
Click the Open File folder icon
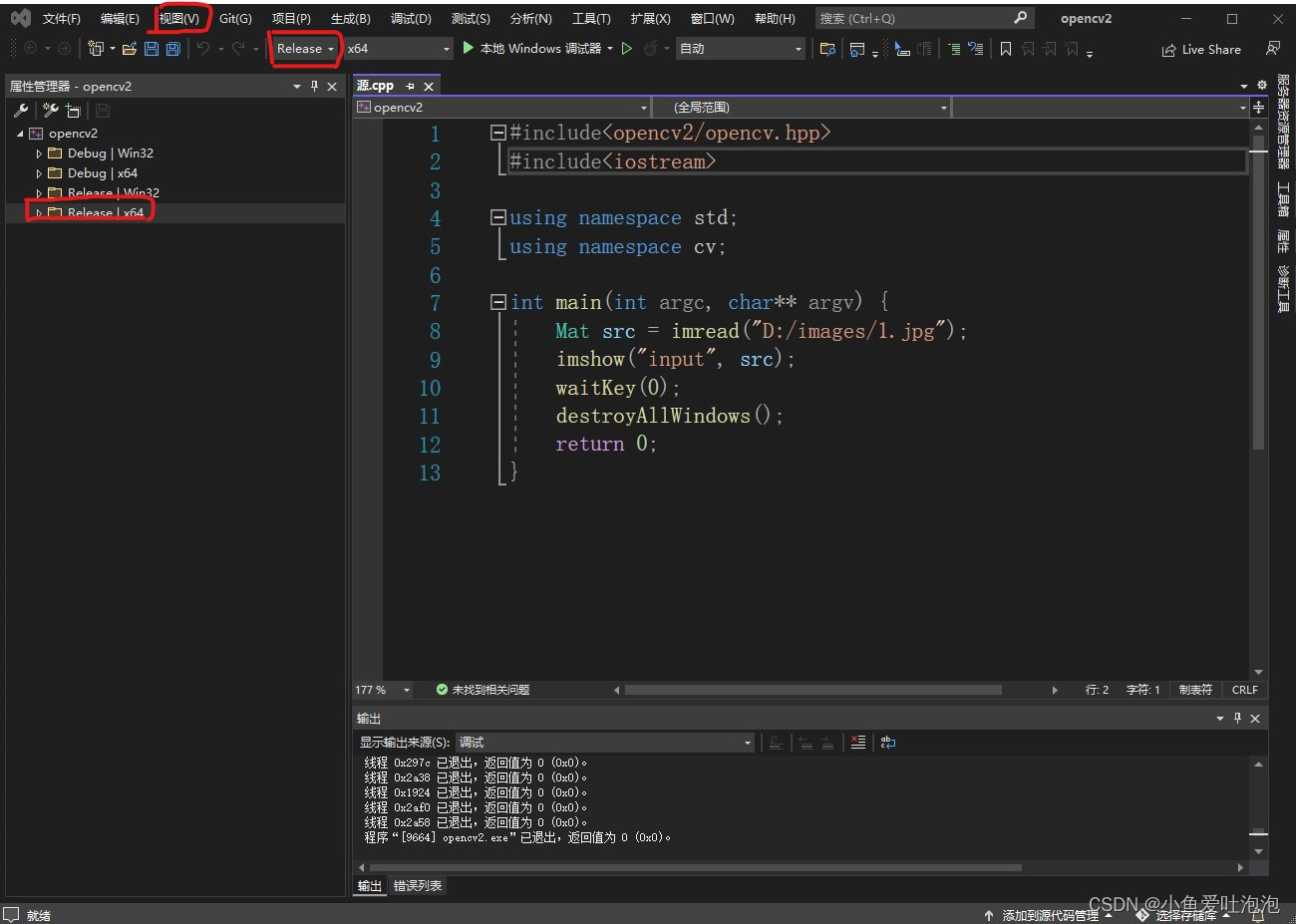coord(130,49)
